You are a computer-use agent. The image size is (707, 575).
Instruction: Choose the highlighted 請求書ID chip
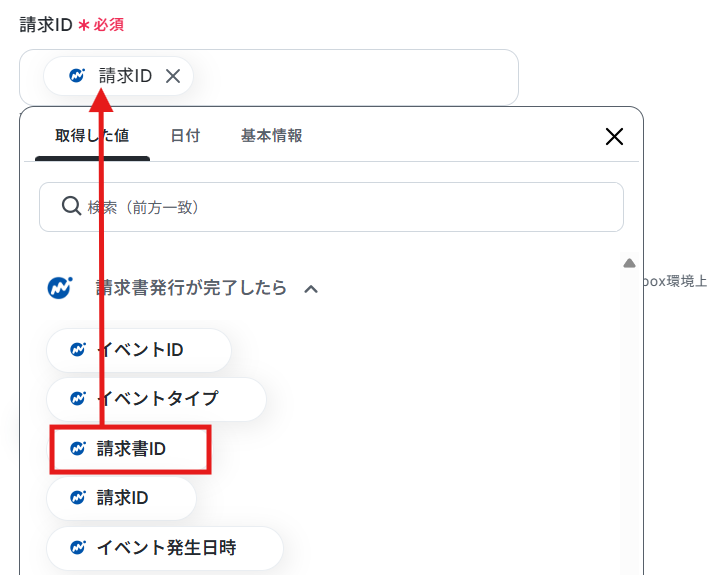click(x=130, y=449)
